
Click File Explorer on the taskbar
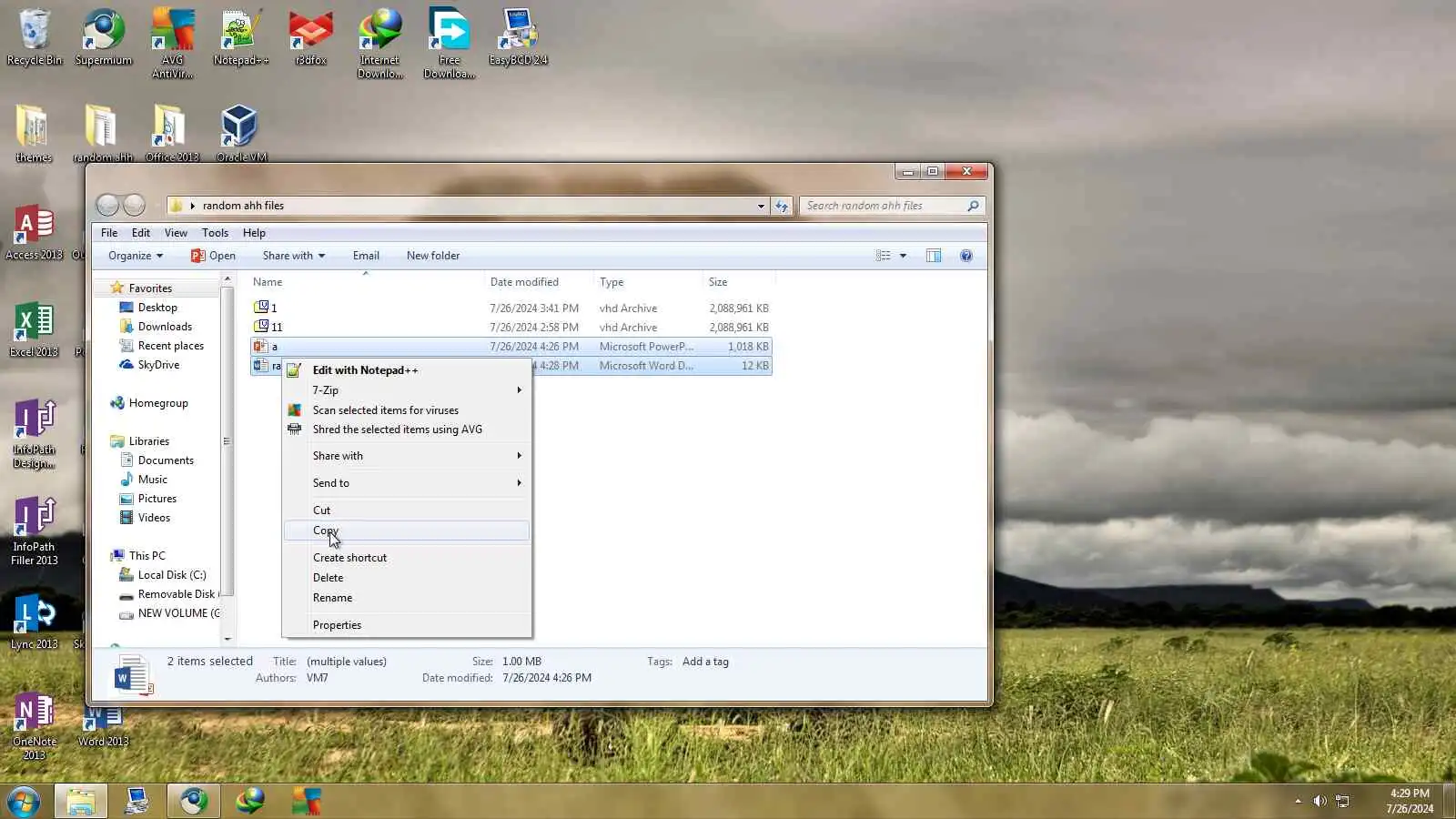click(x=81, y=801)
